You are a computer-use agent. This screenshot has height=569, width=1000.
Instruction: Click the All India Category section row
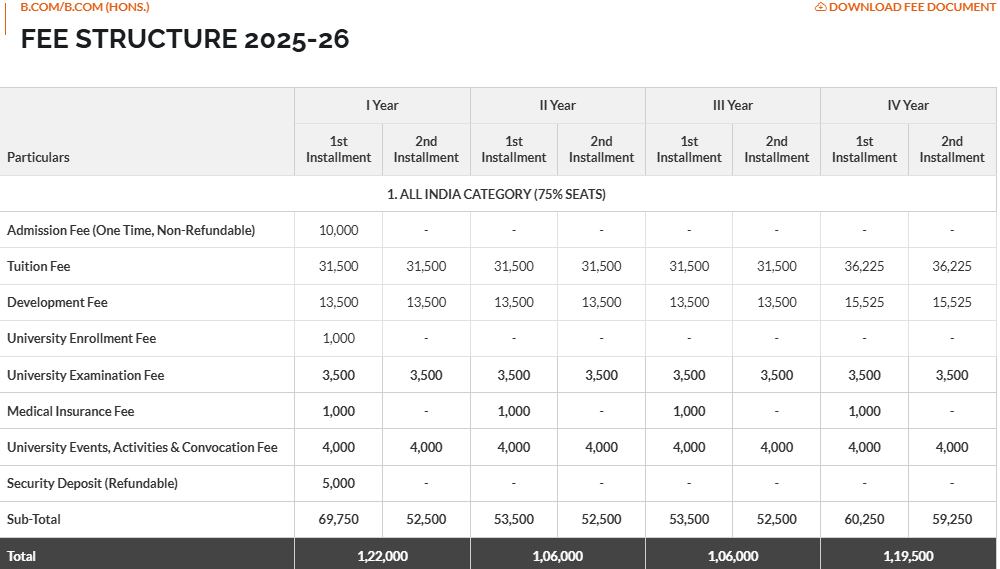point(496,194)
